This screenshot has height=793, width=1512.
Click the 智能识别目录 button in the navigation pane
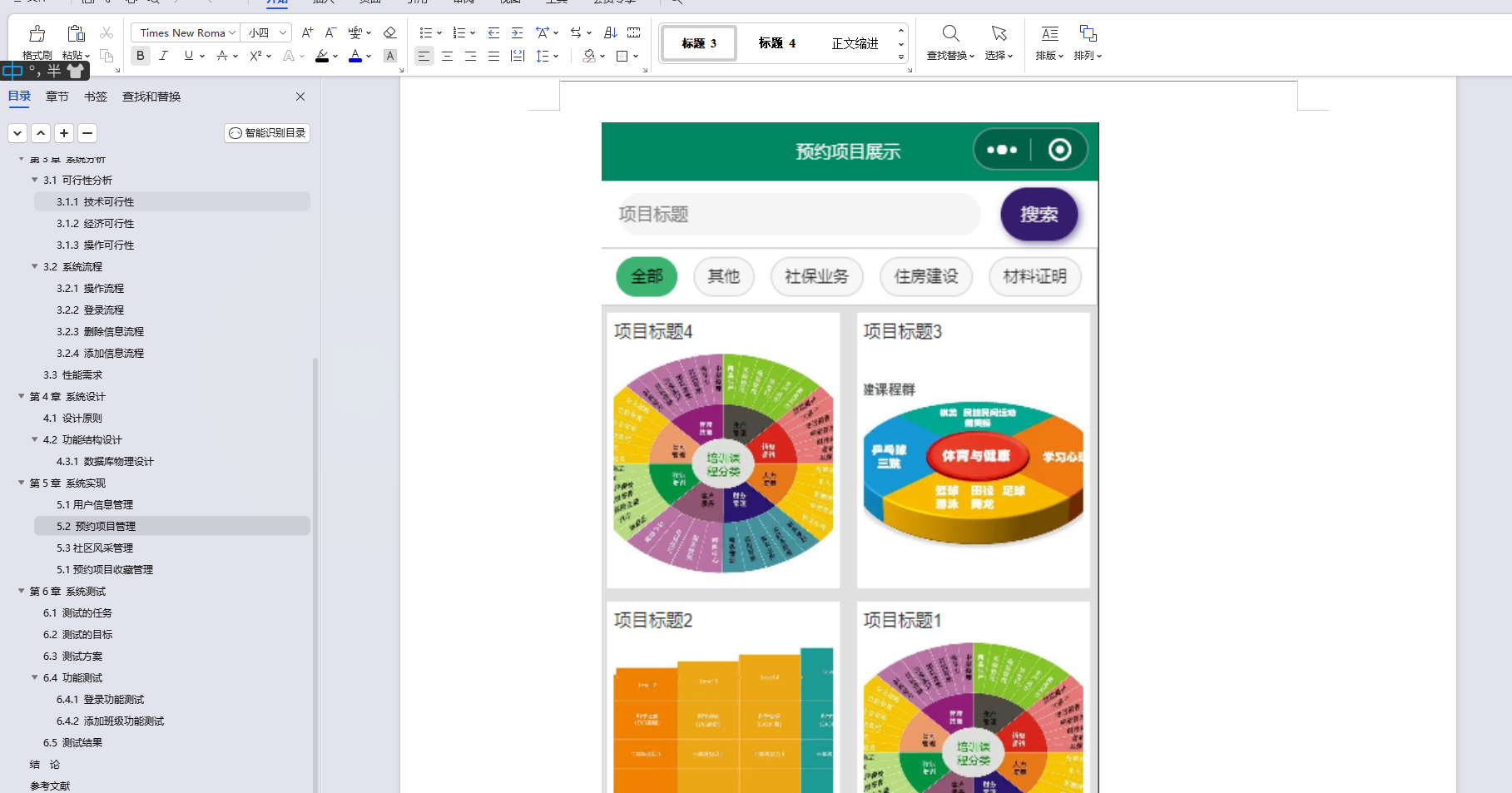[266, 132]
